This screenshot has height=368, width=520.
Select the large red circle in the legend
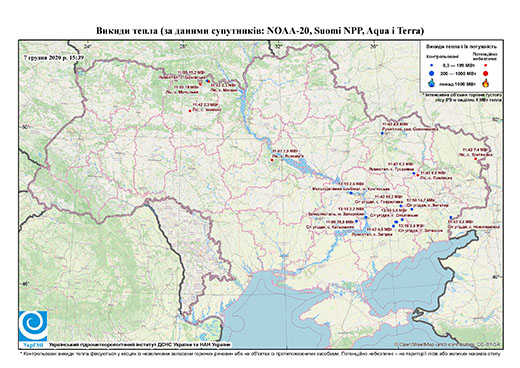pos(486,74)
